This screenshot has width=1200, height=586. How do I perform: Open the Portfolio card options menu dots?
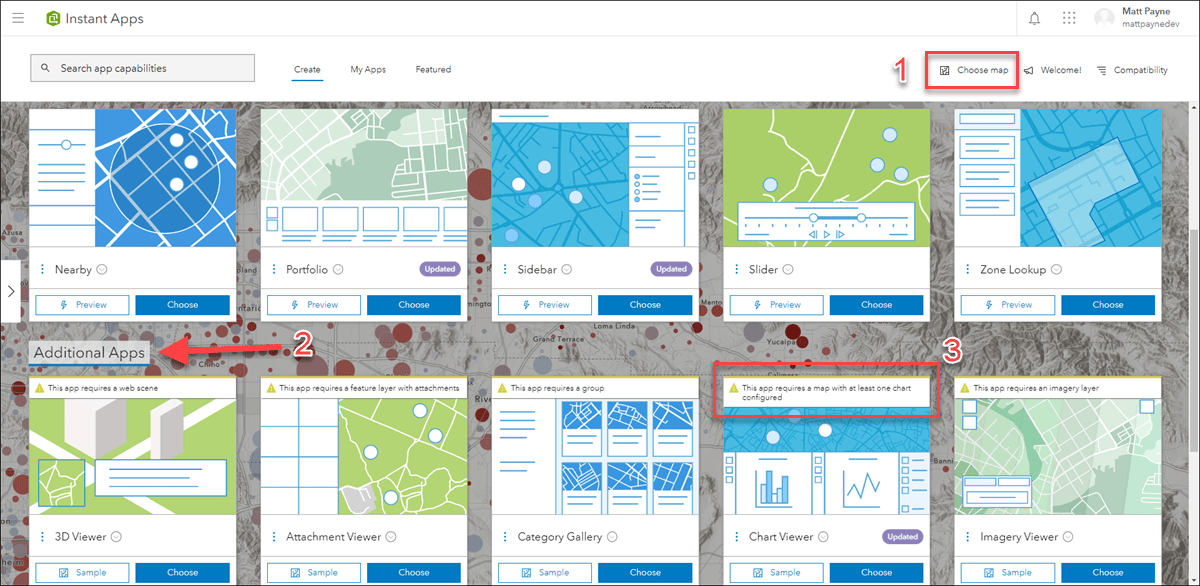click(x=274, y=269)
